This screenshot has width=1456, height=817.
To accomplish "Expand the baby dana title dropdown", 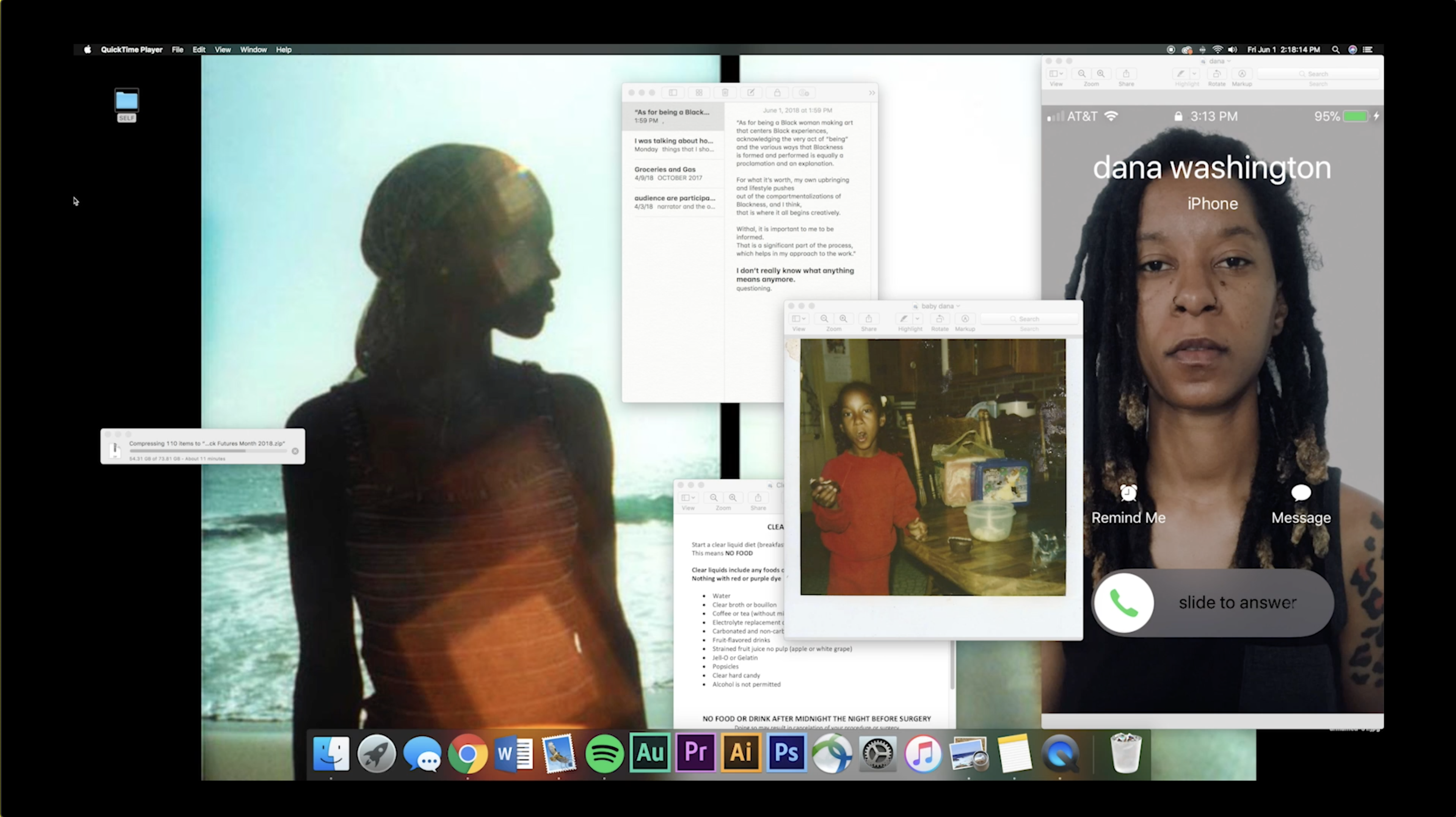I will (x=958, y=306).
